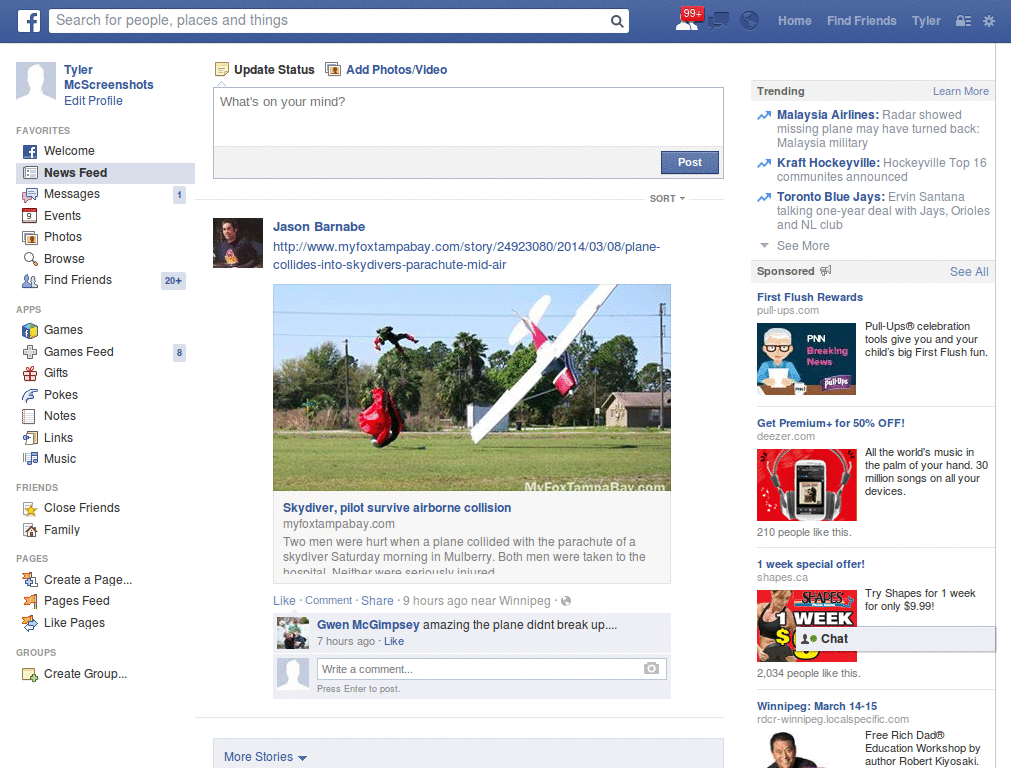Click Comment link under the post
Image resolution: width=1024 pixels, height=768 pixels.
(x=328, y=601)
